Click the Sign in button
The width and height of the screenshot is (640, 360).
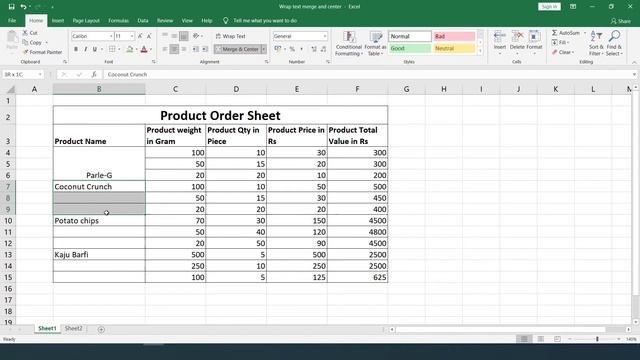tap(549, 7)
